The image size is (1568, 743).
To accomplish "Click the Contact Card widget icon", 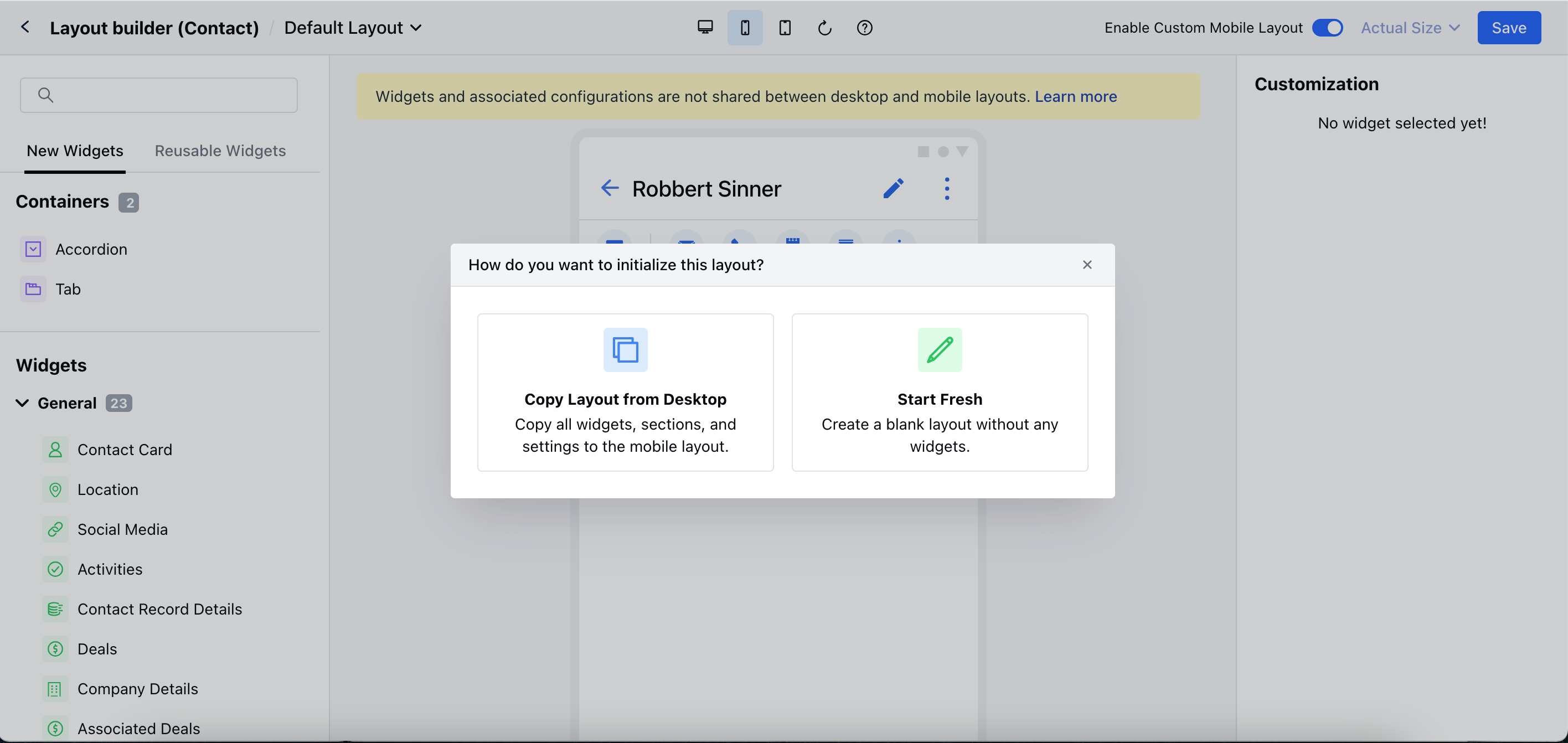I will (x=55, y=450).
